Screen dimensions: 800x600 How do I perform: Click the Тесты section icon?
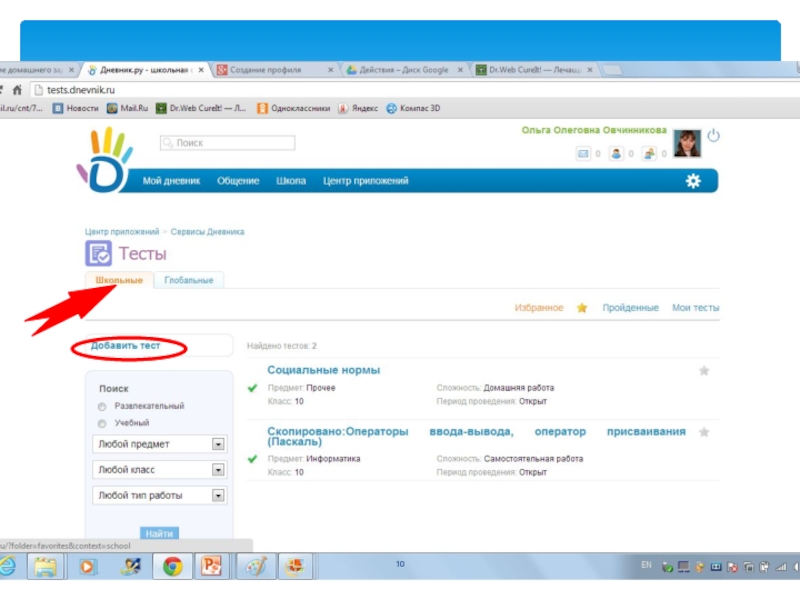click(x=98, y=253)
